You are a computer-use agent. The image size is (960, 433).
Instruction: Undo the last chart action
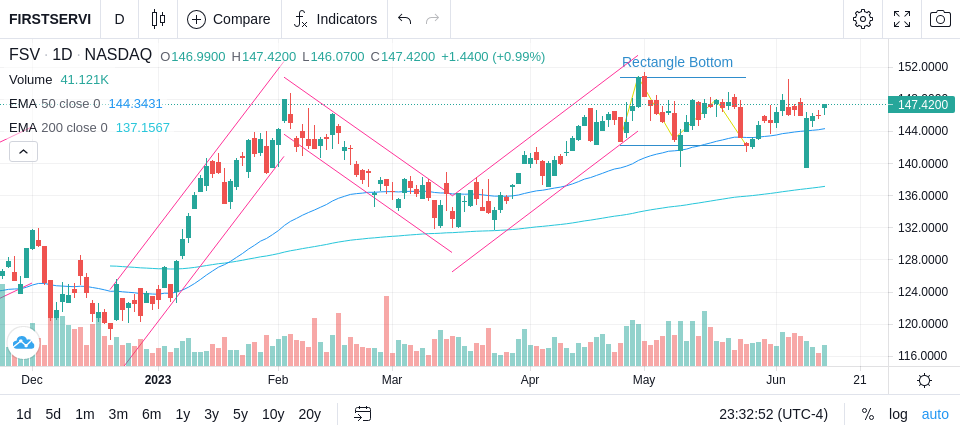coord(404,19)
